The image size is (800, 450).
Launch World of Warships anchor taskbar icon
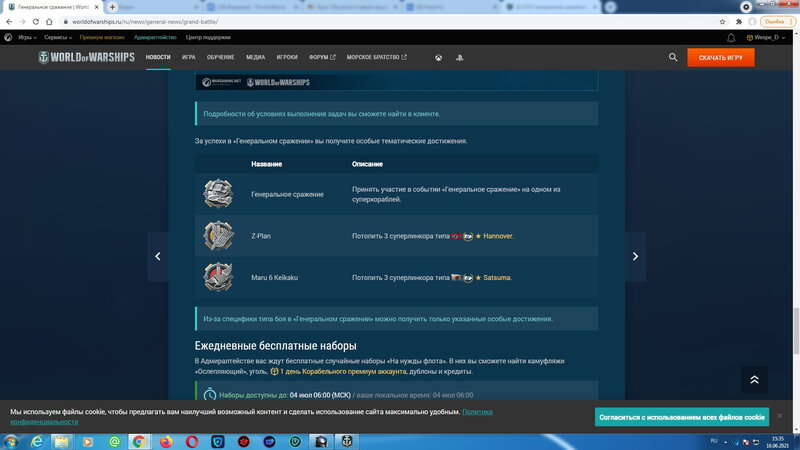(x=347, y=442)
